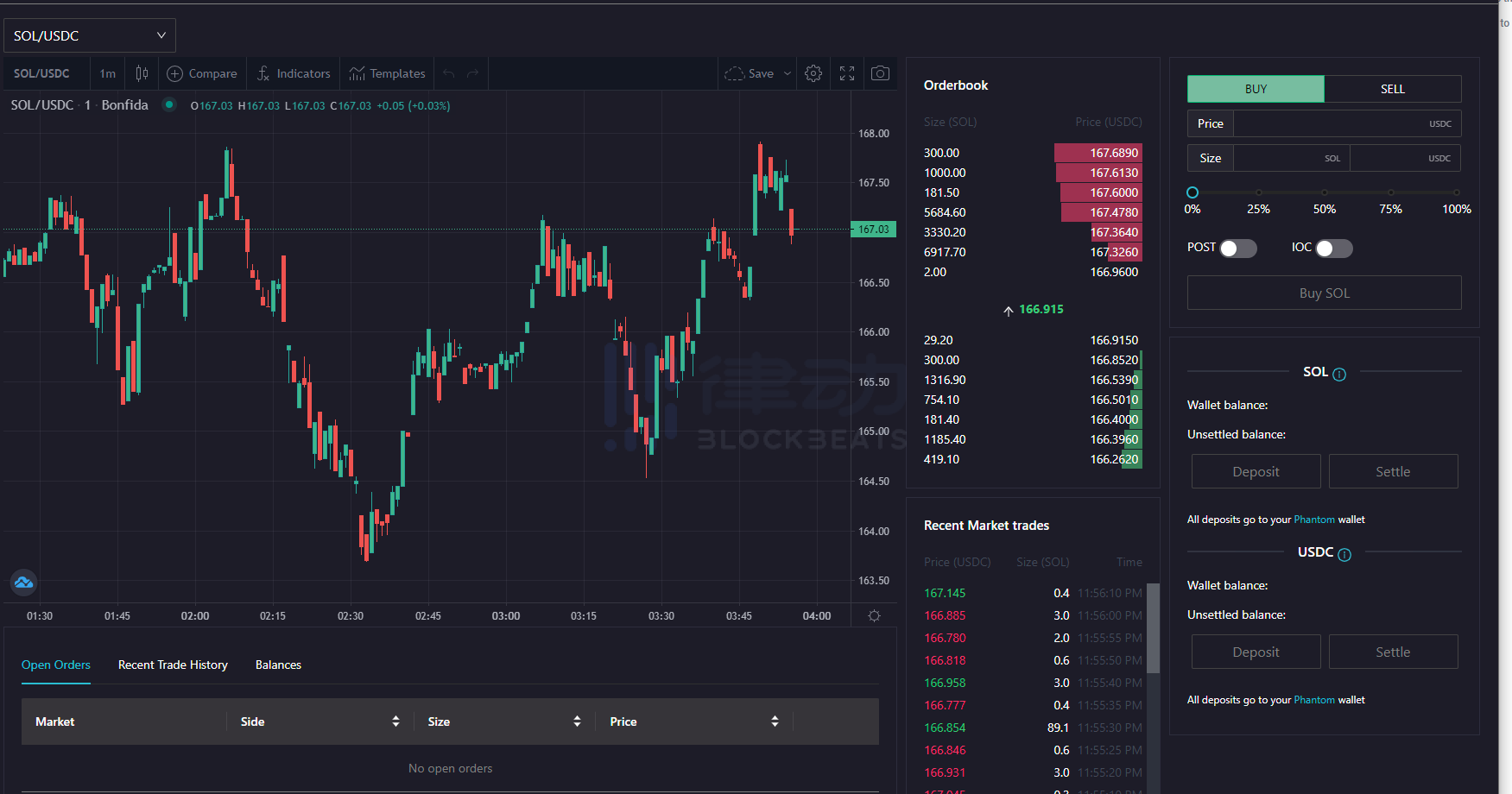Switch to the Recent Trade History tab
This screenshot has width=1512, height=794.
coord(172,665)
